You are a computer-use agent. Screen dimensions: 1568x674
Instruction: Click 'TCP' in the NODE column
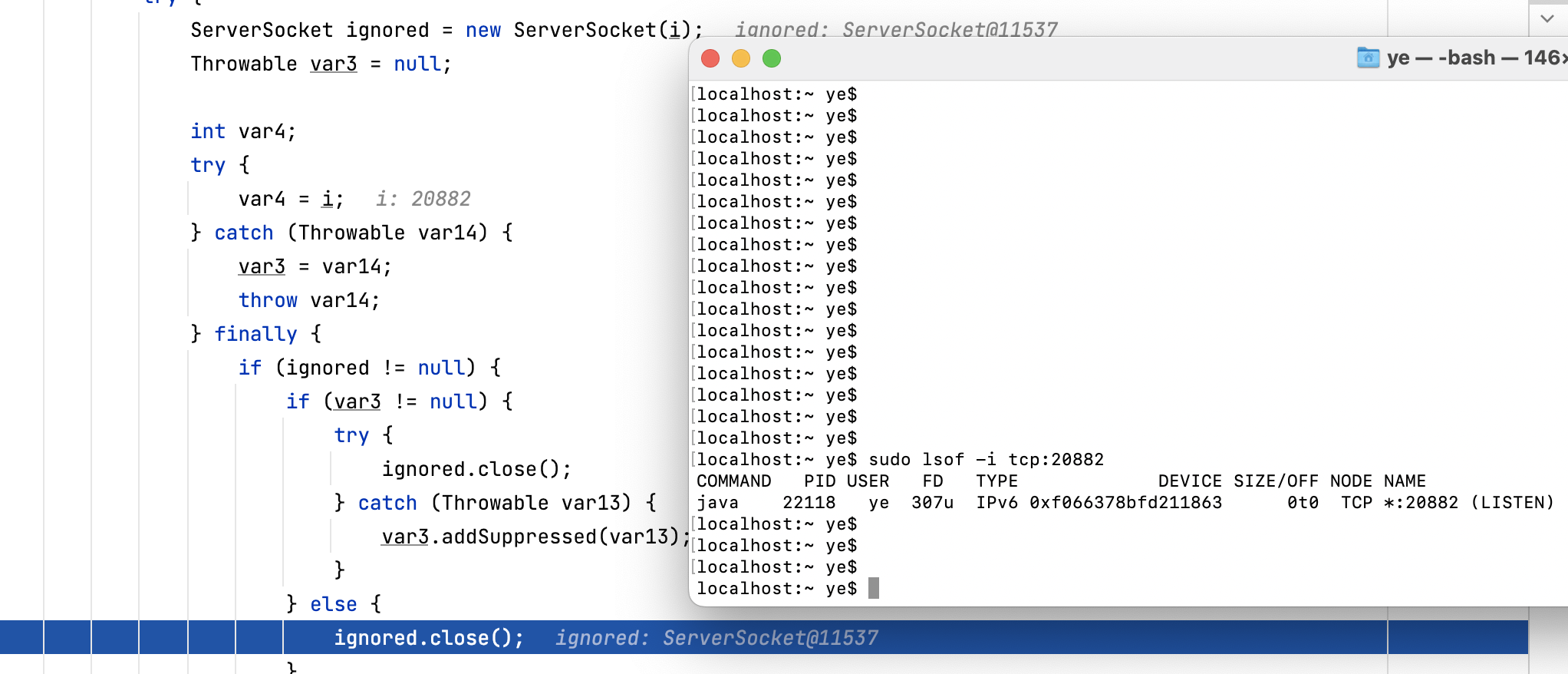click(x=1356, y=503)
